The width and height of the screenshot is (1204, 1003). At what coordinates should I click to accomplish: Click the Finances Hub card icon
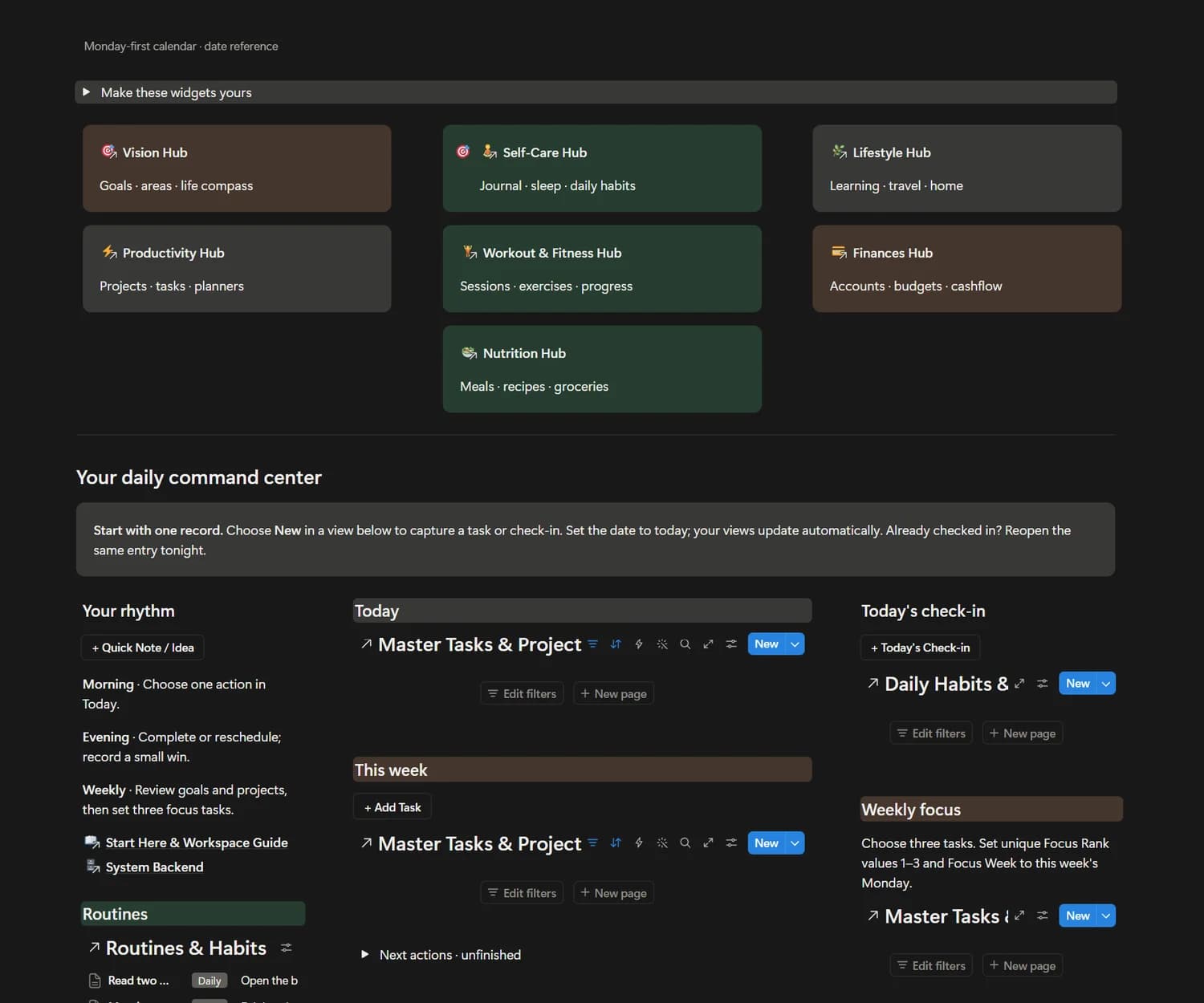839,252
